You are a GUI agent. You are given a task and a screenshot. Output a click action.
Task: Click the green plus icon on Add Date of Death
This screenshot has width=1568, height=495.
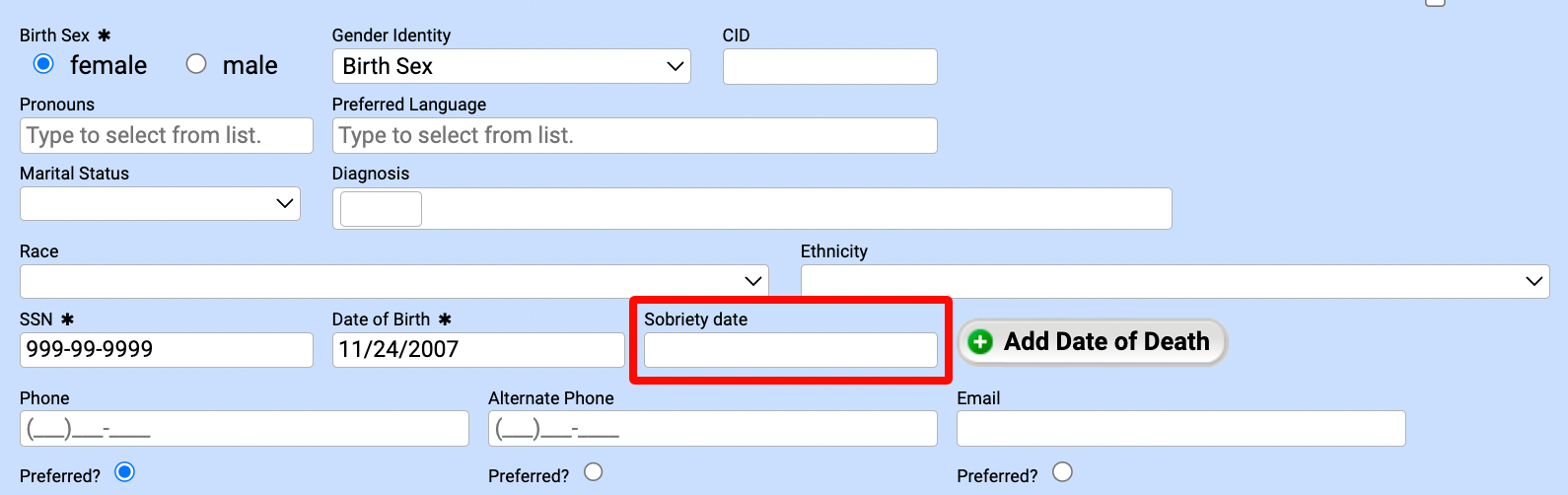pyautogui.click(x=980, y=342)
